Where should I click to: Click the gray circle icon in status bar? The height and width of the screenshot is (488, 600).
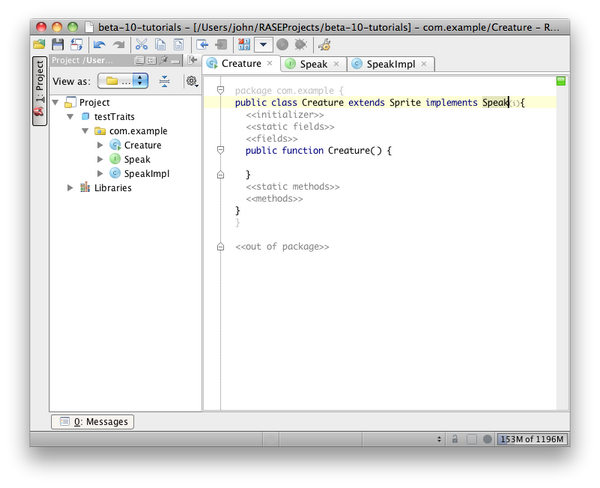coord(487,439)
